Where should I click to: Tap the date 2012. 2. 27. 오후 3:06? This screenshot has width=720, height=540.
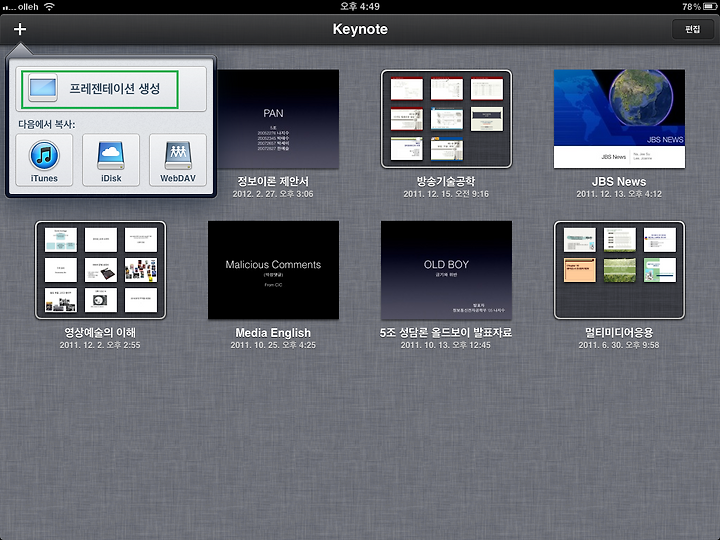[x=273, y=194]
